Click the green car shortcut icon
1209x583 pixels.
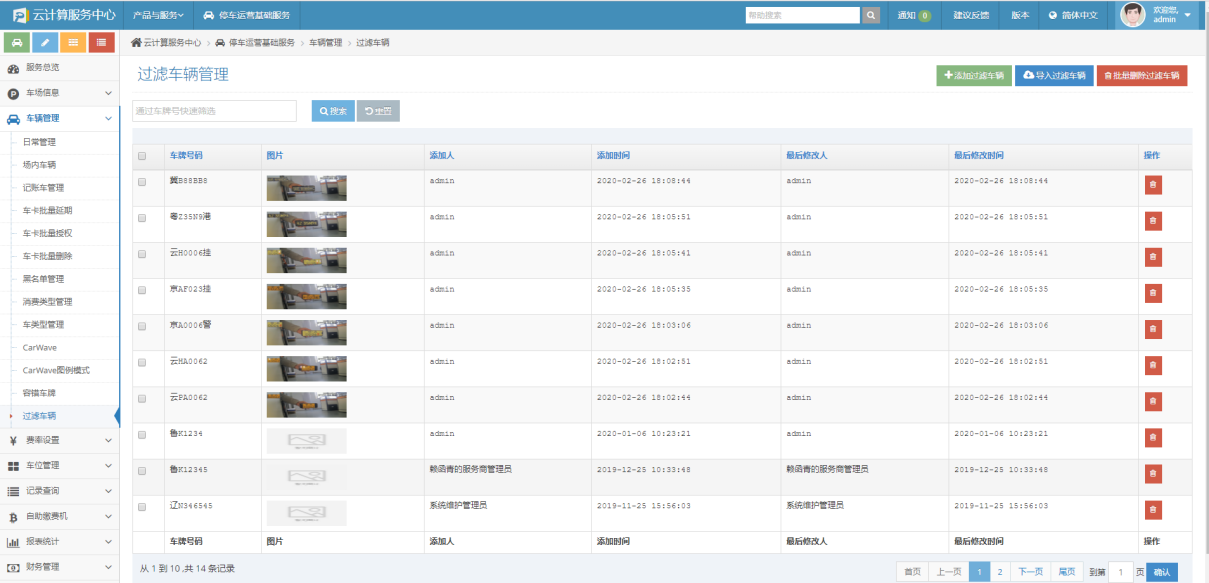coord(18,42)
